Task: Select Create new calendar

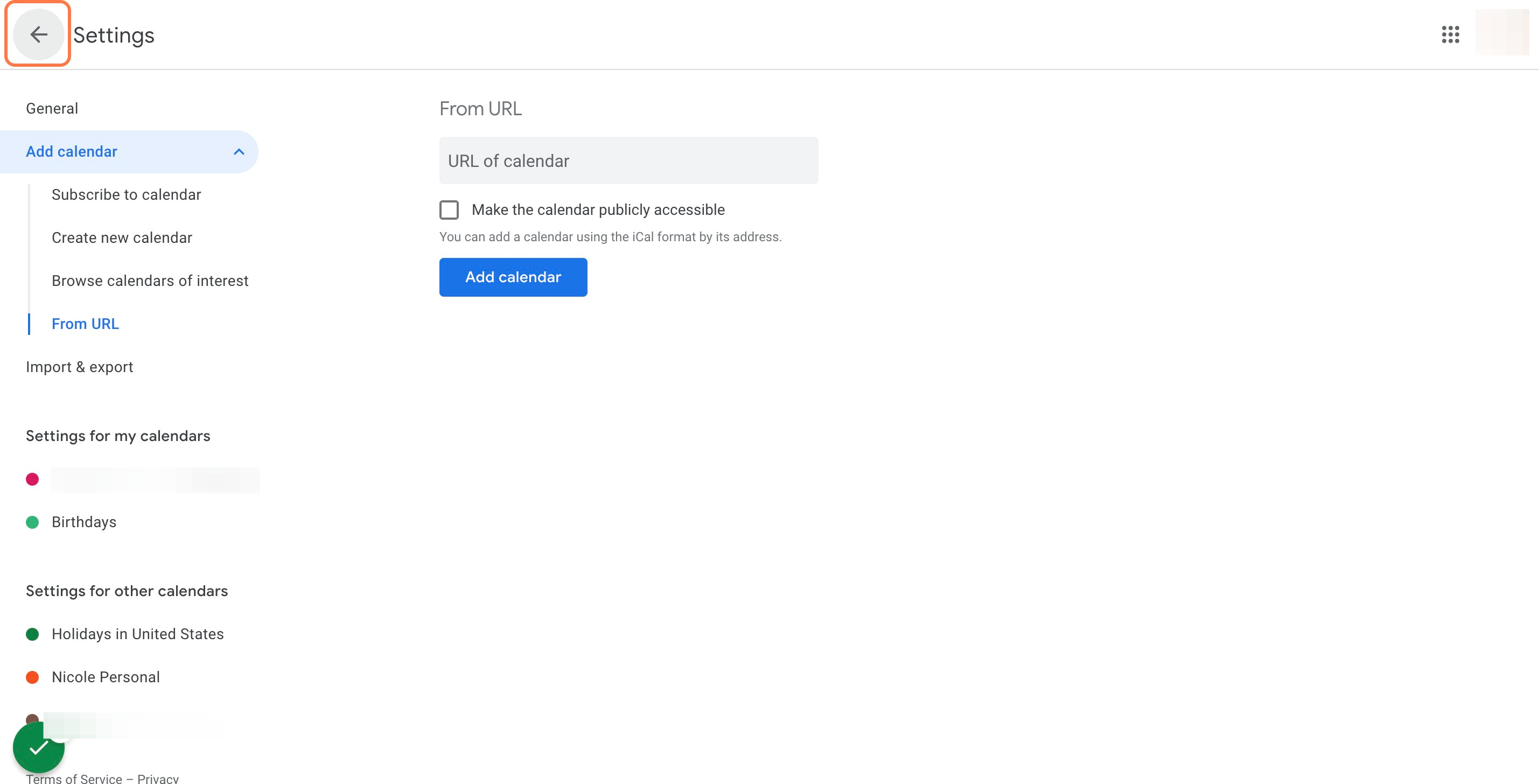Action: click(122, 238)
